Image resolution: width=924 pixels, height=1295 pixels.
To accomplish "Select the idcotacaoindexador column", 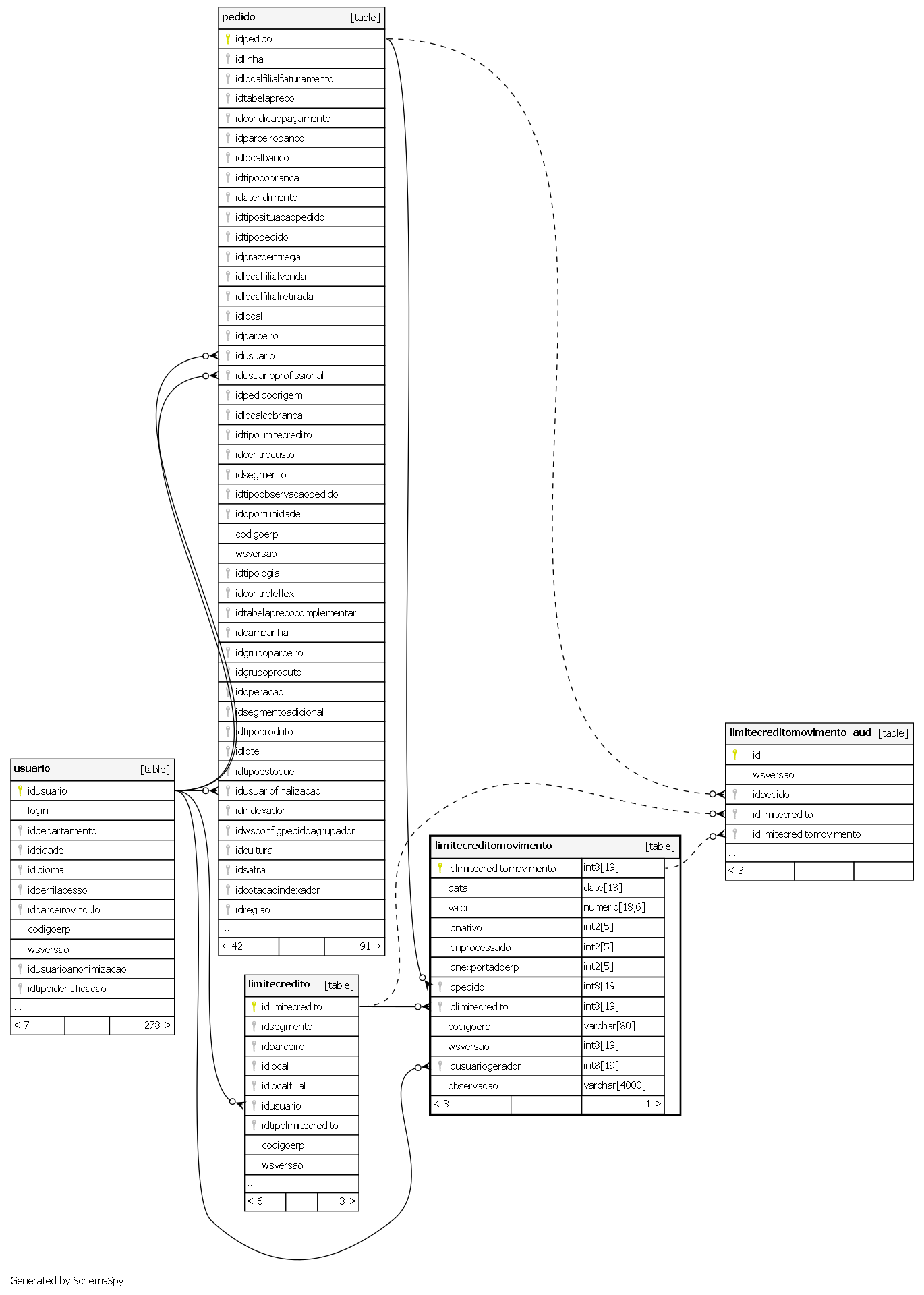I will pos(301,890).
